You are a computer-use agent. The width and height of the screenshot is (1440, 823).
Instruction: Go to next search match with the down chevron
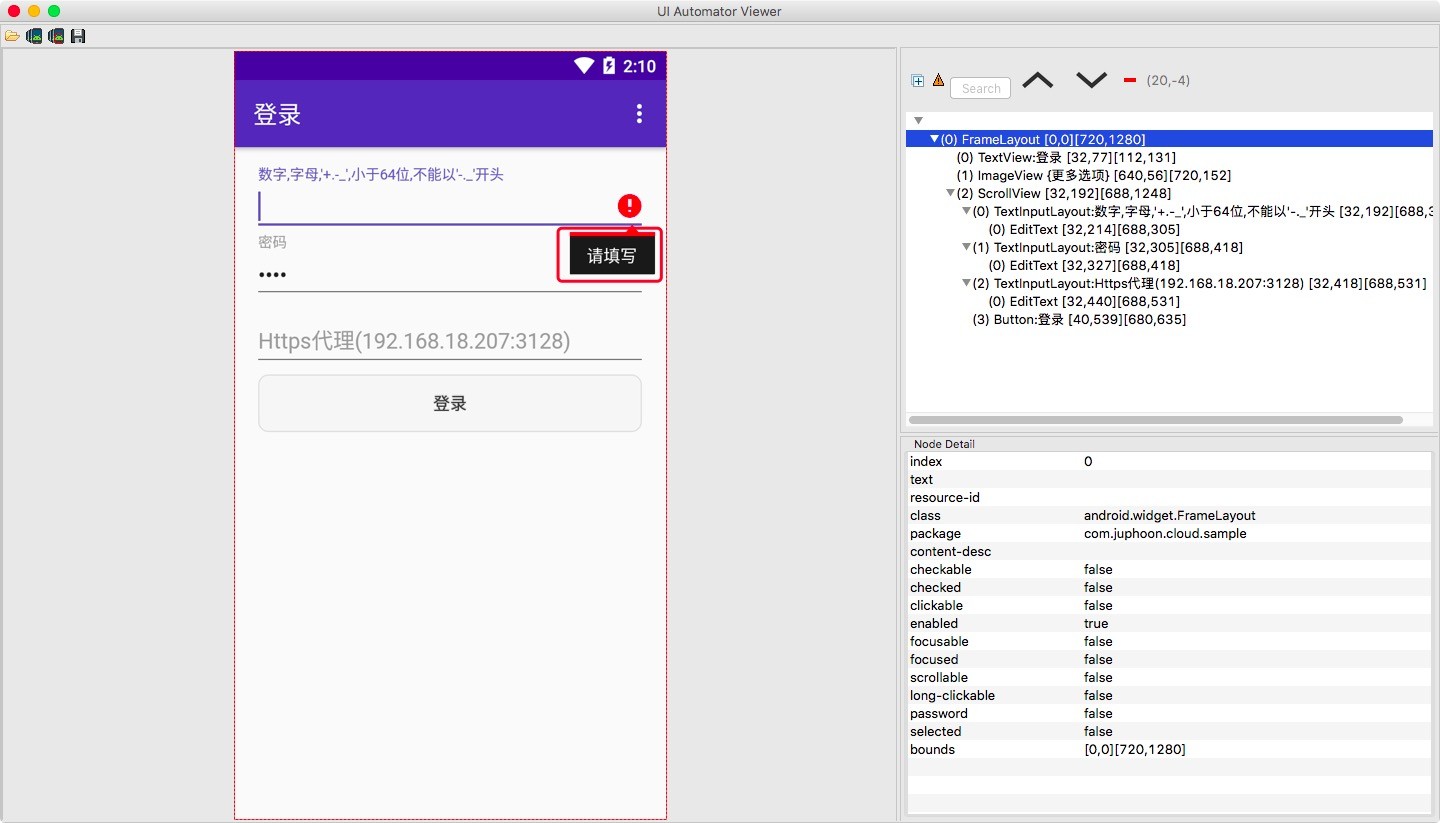click(x=1091, y=80)
